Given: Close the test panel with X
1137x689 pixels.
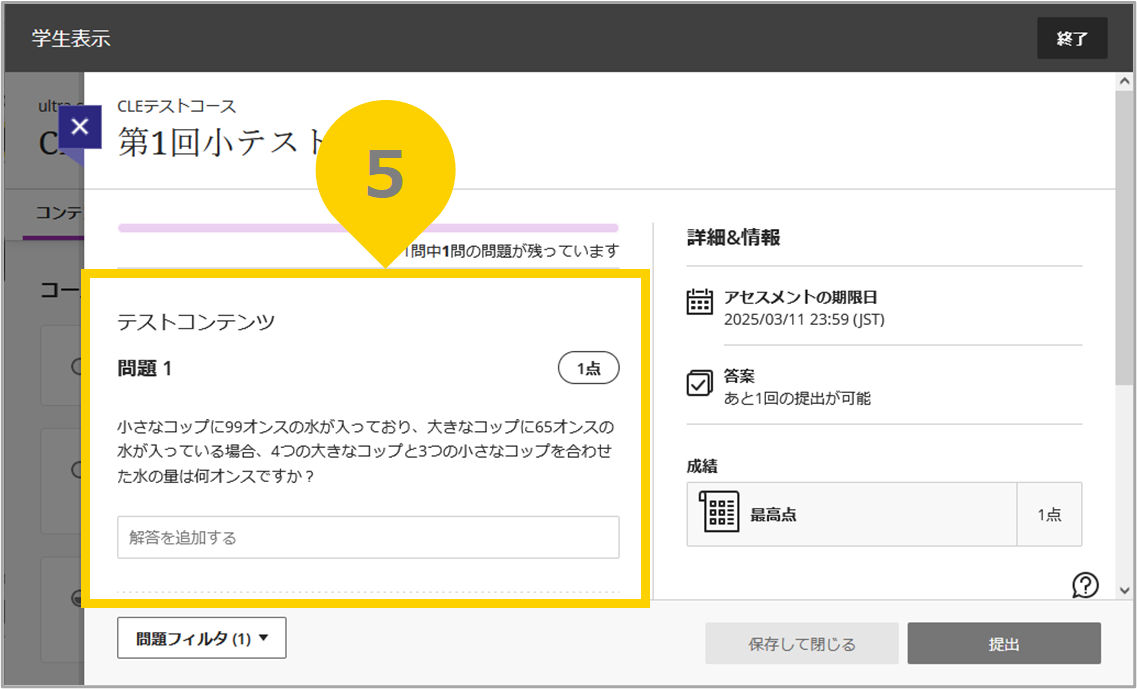Looking at the screenshot, I should (x=80, y=126).
